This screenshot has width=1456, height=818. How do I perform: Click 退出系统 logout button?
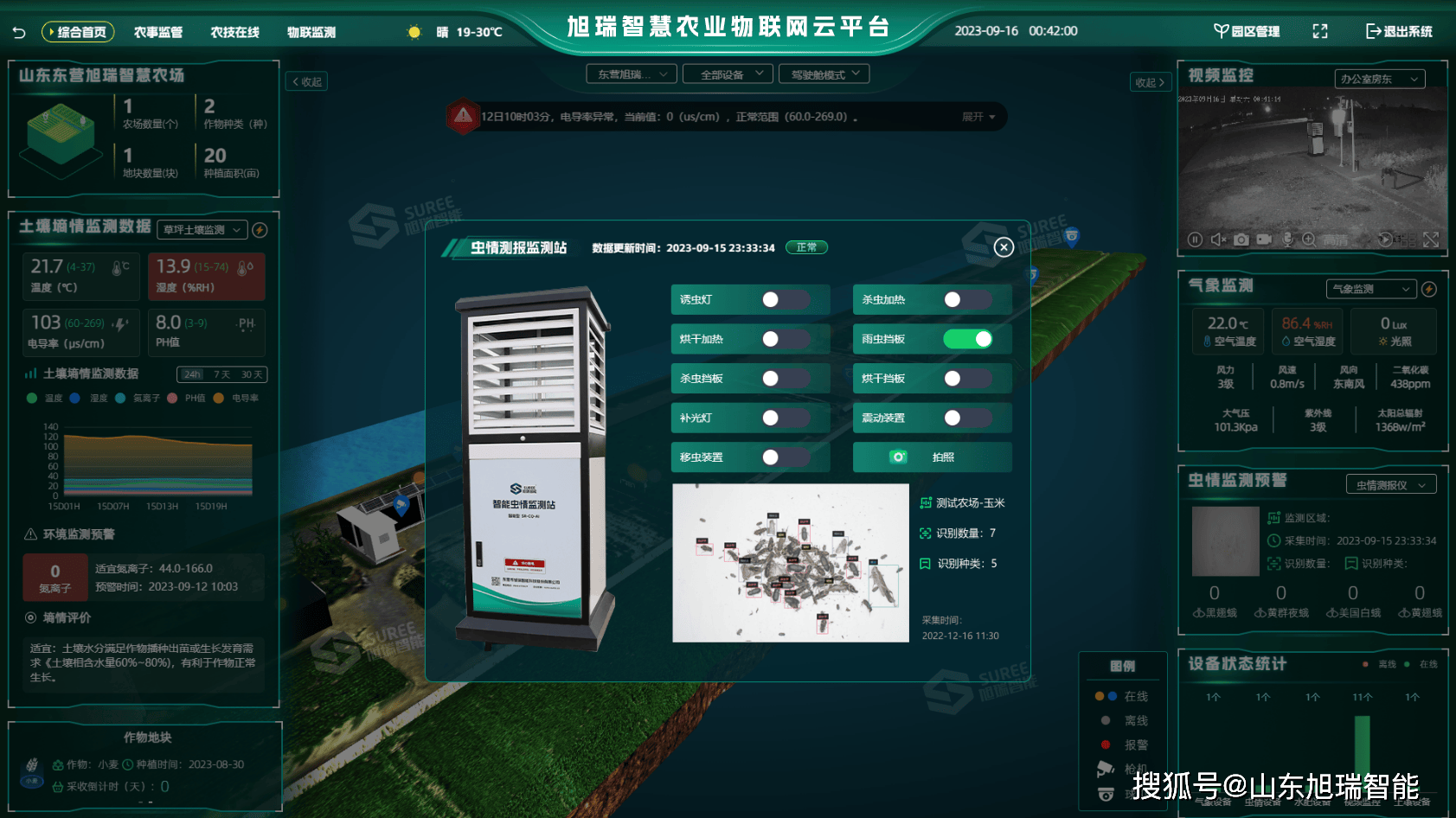click(1399, 31)
